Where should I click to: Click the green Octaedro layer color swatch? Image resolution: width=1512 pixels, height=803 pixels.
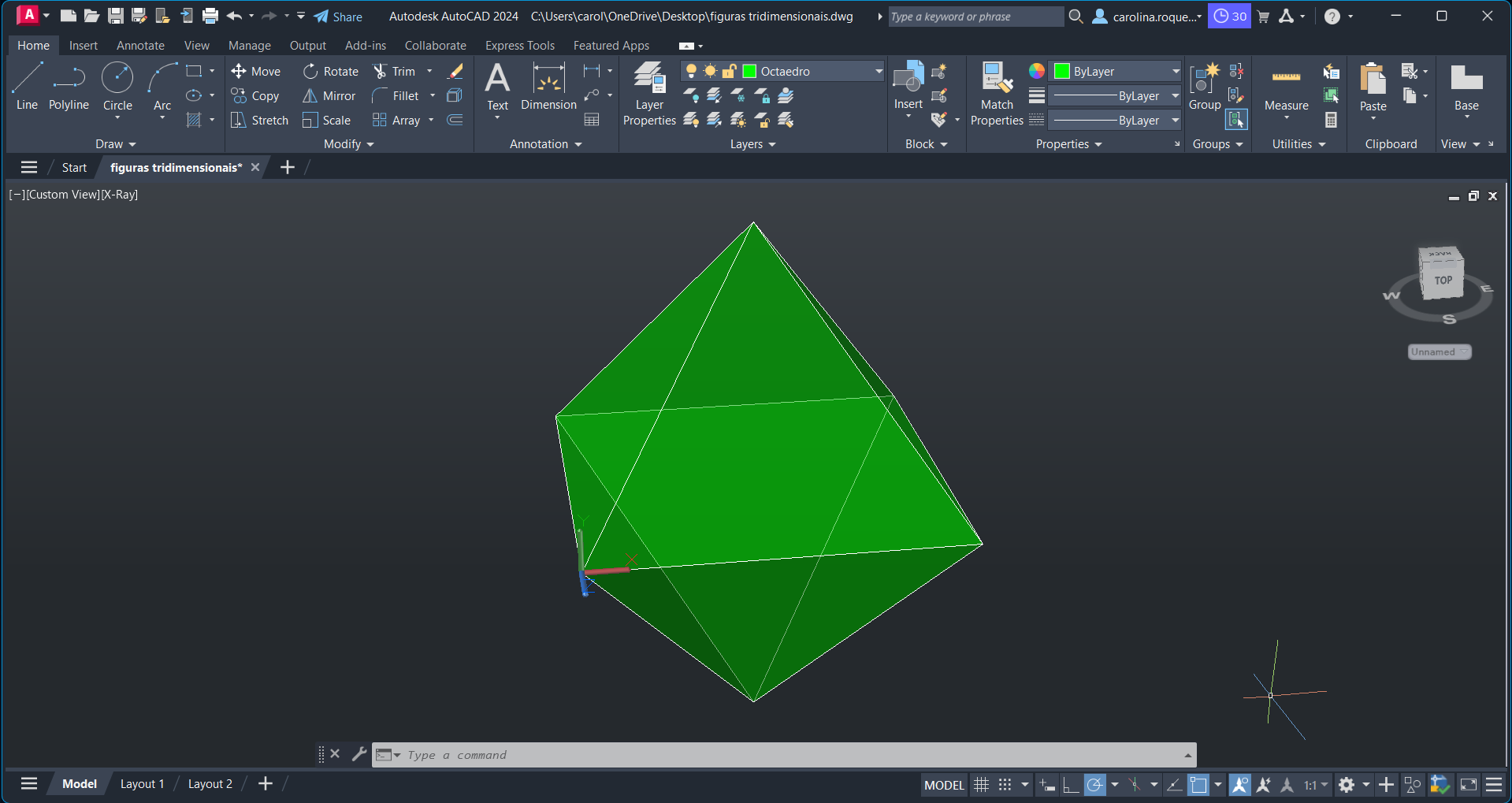point(750,71)
